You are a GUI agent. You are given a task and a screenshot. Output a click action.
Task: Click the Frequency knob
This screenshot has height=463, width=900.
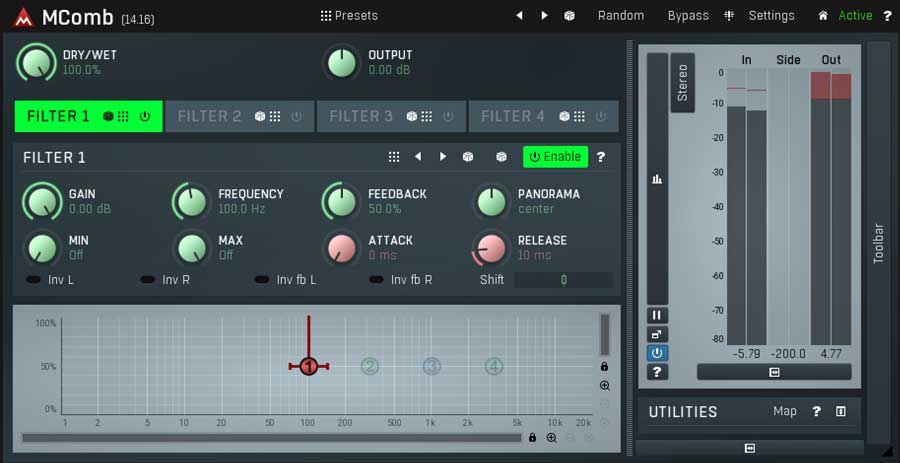(191, 201)
